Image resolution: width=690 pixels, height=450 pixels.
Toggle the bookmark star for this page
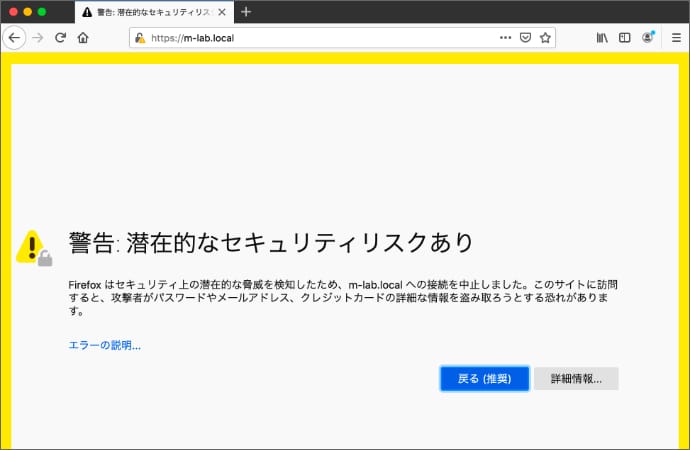545,37
